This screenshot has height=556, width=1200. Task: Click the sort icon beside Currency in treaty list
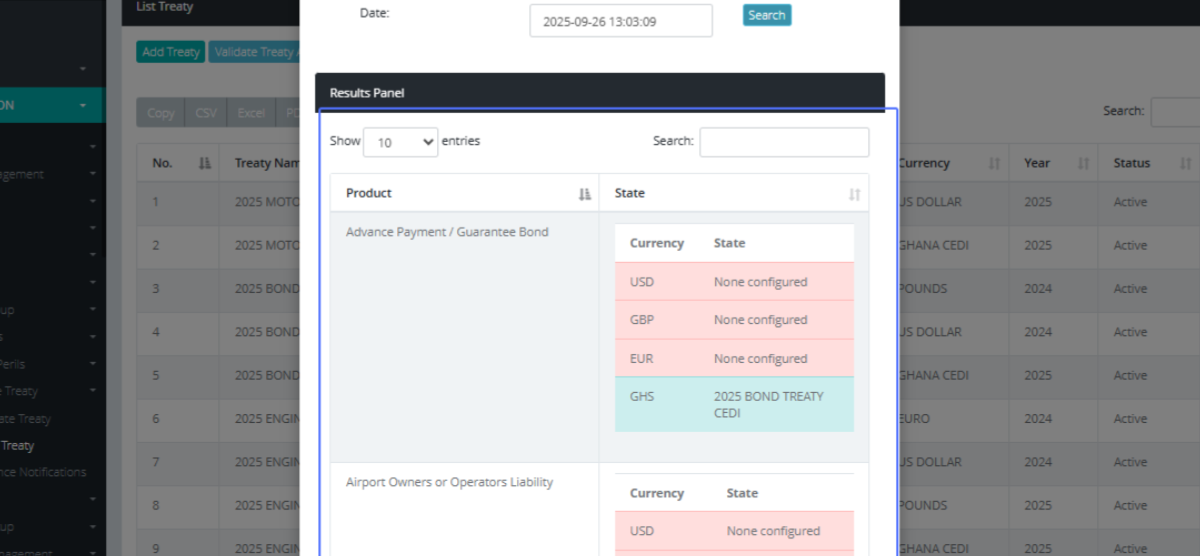click(994, 163)
